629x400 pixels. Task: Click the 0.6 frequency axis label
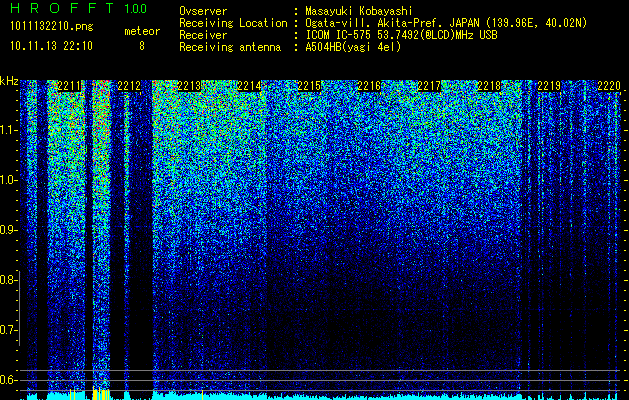8,380
